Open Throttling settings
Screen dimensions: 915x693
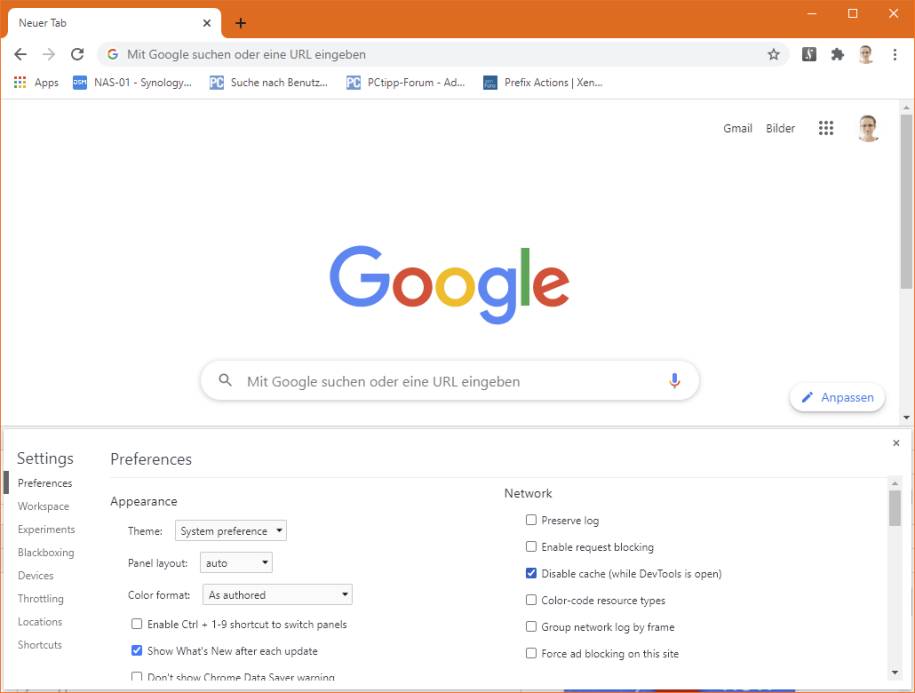40,598
